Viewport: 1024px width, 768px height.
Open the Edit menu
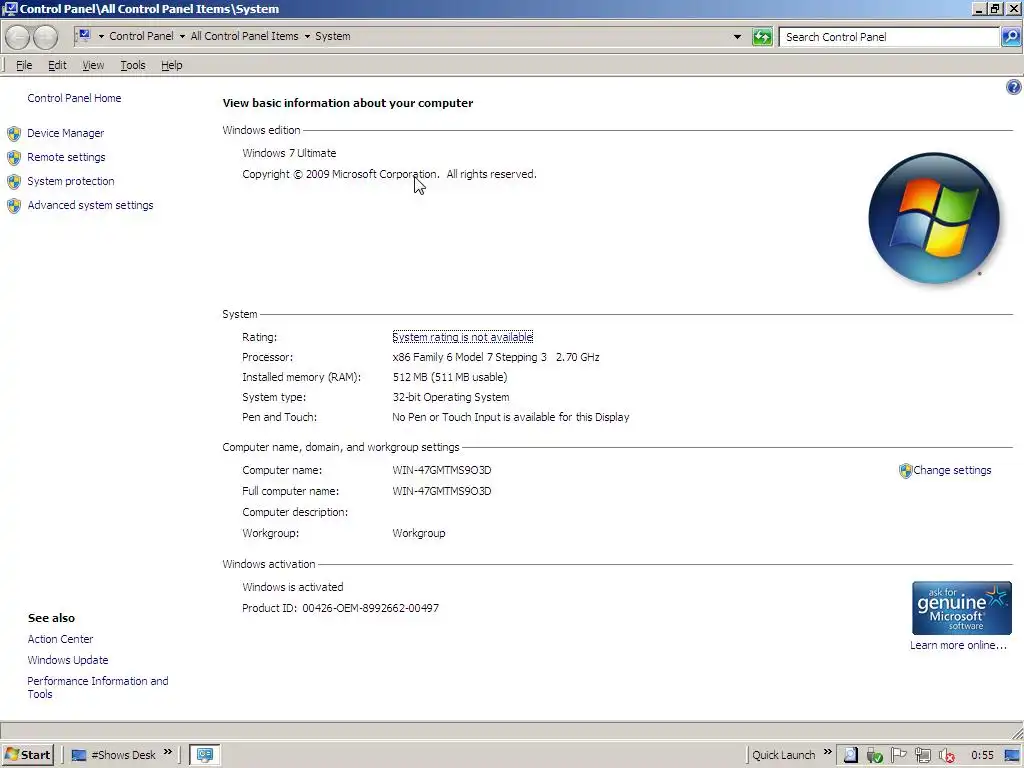(x=57, y=65)
